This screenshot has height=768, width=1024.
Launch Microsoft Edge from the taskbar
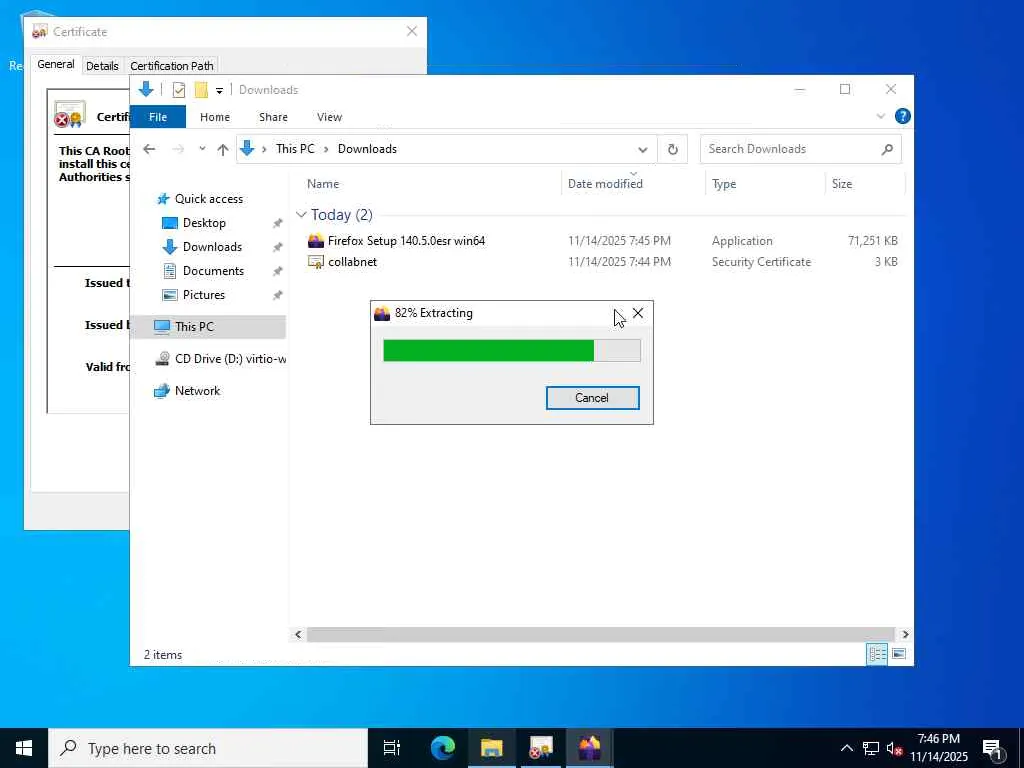pyautogui.click(x=443, y=748)
